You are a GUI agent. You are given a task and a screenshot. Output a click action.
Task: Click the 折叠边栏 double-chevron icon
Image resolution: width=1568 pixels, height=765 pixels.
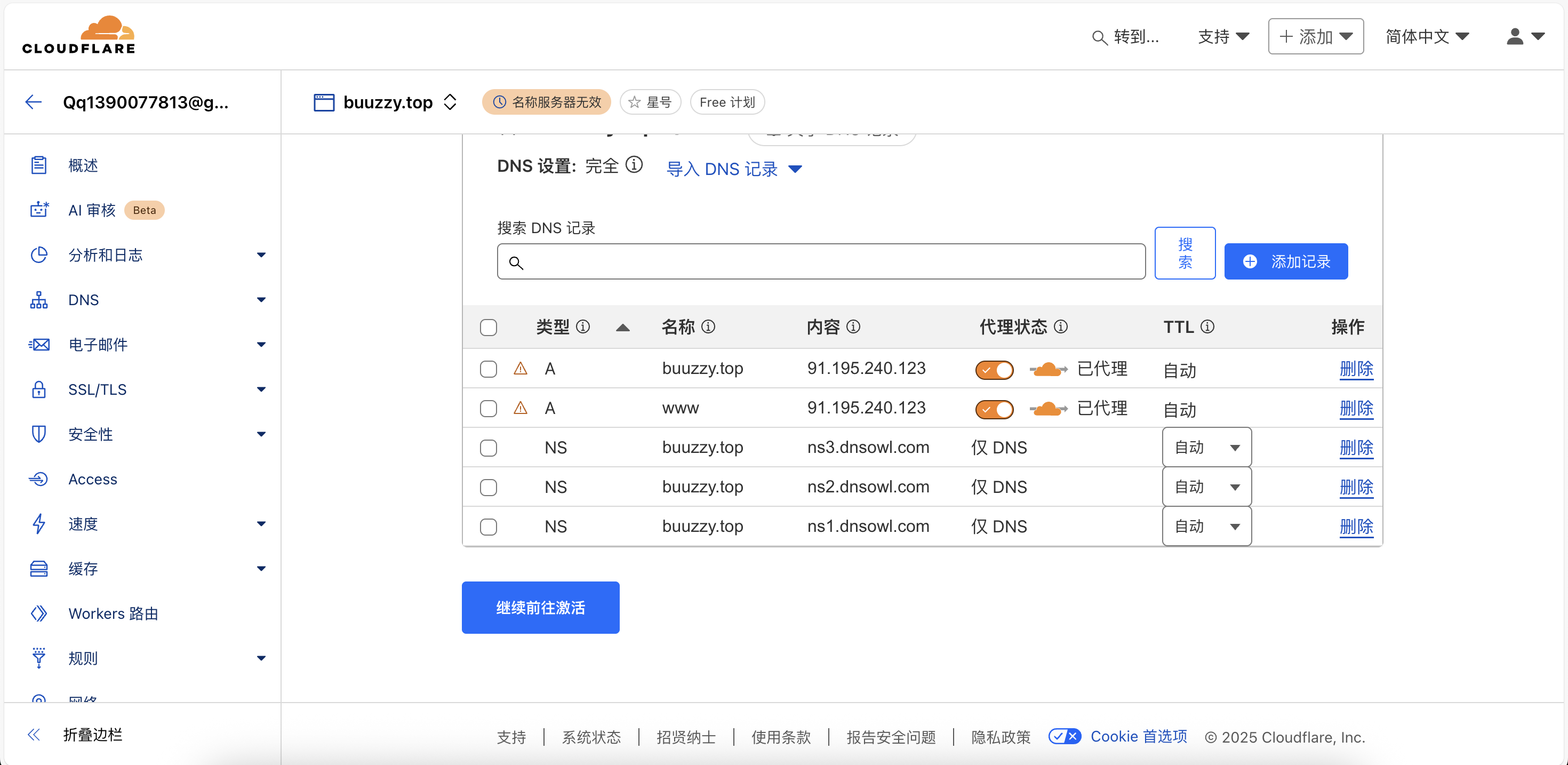34,735
